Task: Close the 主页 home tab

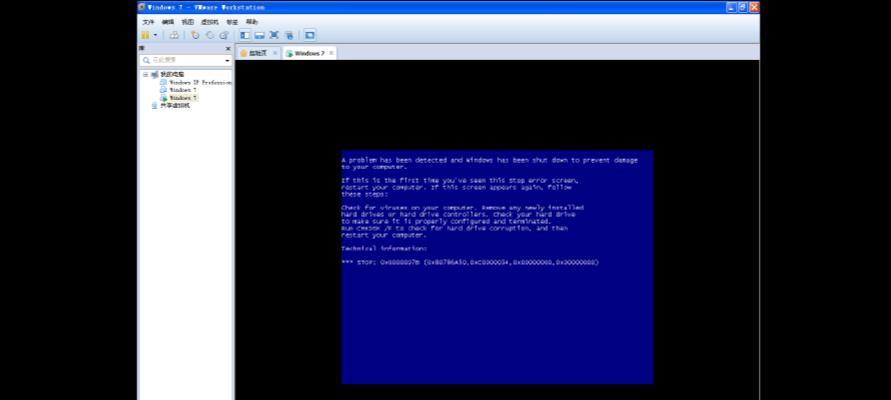Action: coord(275,53)
